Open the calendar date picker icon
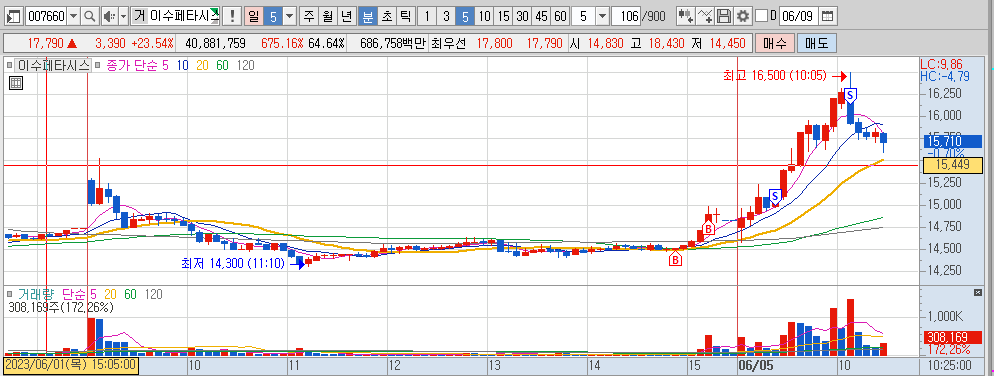Viewport: 994px width, 376px height. [x=828, y=16]
